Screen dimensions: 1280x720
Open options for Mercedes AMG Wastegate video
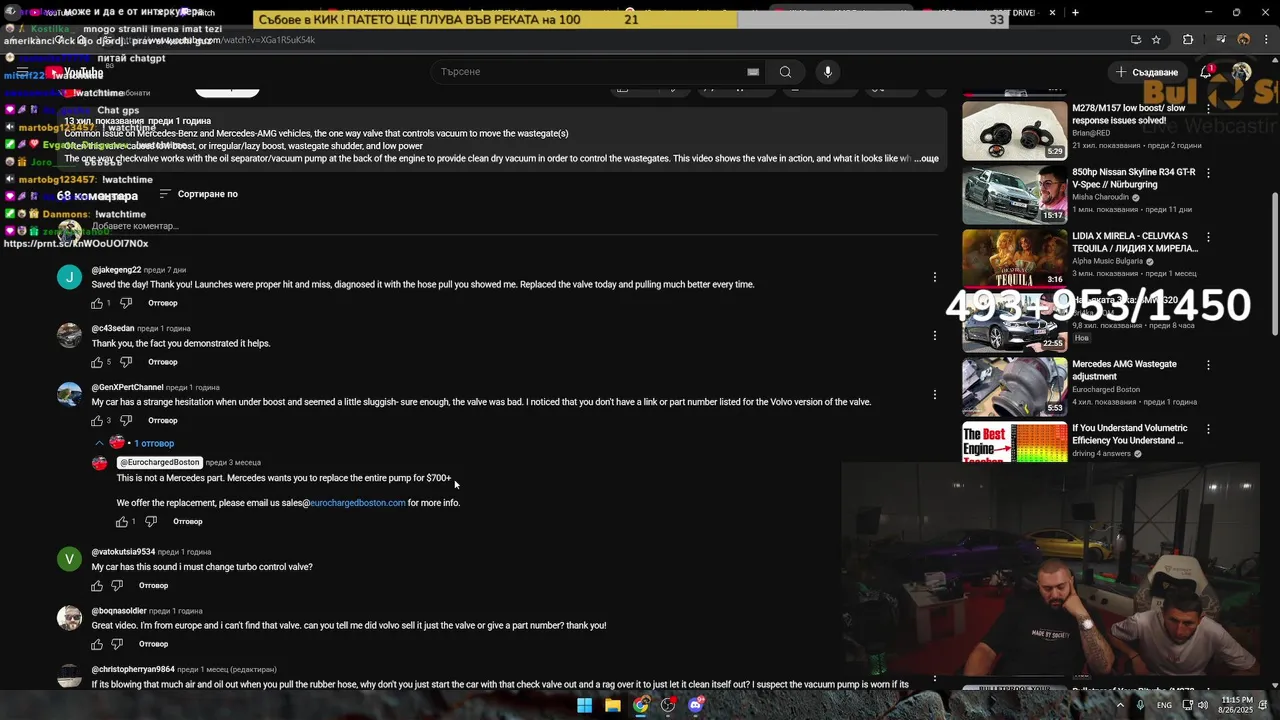1208,365
